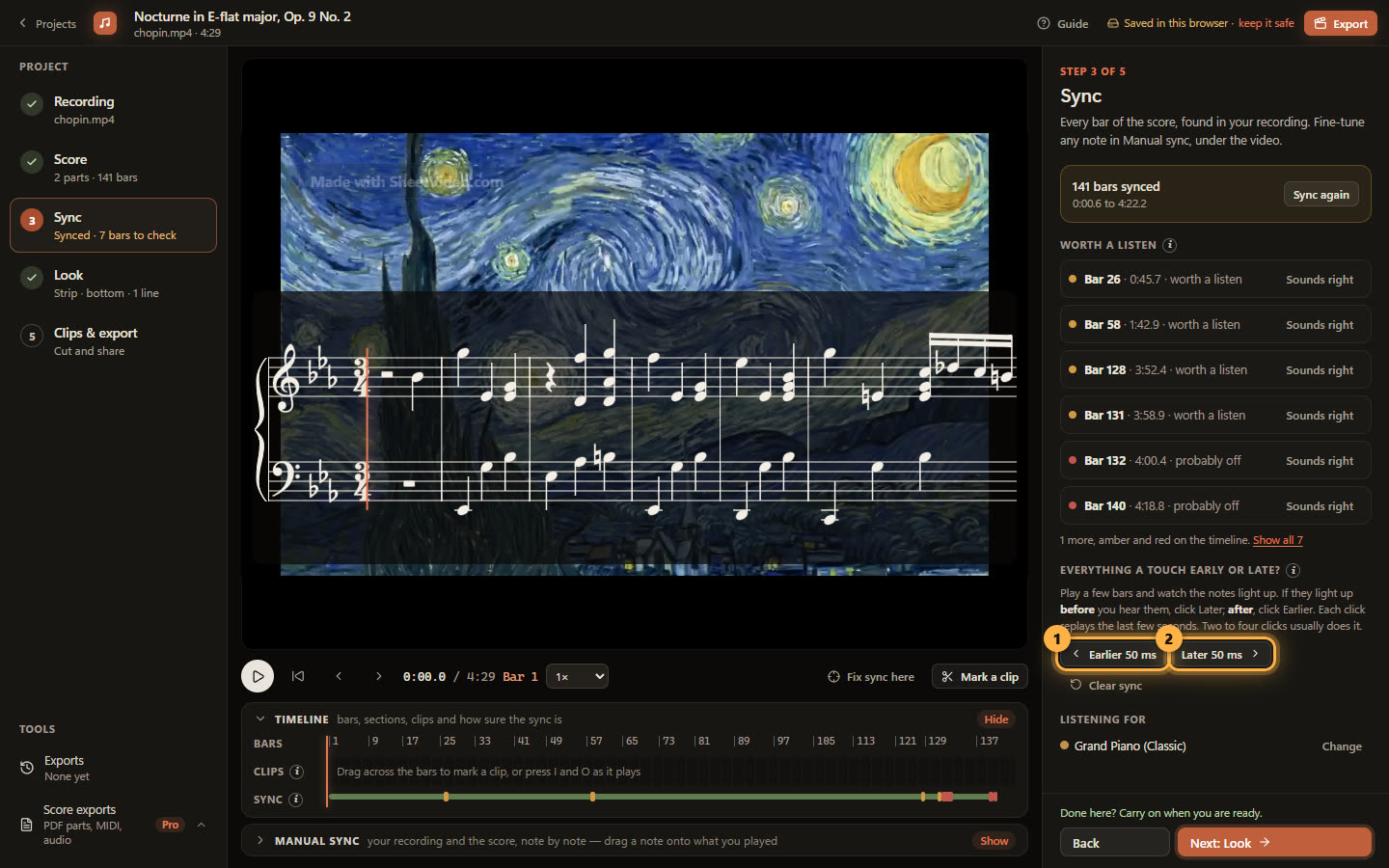Screen dimensions: 1389x868
Task: Show the Manual Sync panel
Action: tap(994, 841)
